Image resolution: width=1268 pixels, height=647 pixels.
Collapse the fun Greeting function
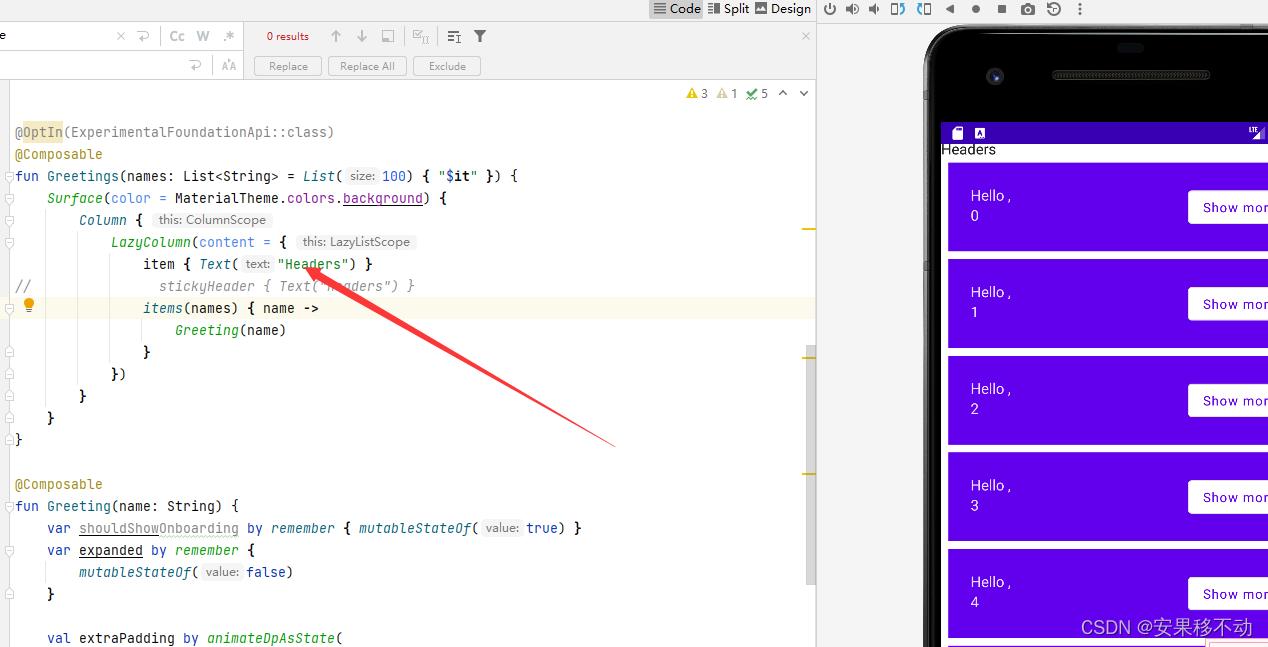click(9, 506)
